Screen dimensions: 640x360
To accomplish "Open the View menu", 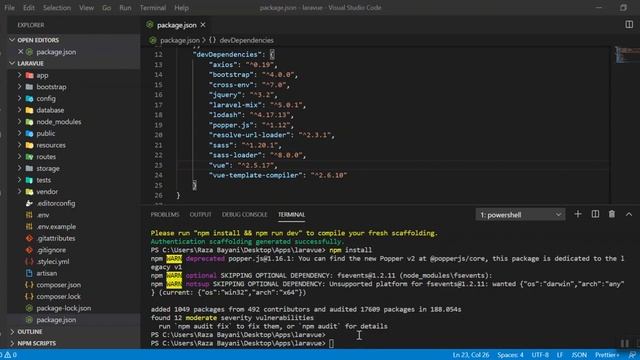I will point(87,8).
